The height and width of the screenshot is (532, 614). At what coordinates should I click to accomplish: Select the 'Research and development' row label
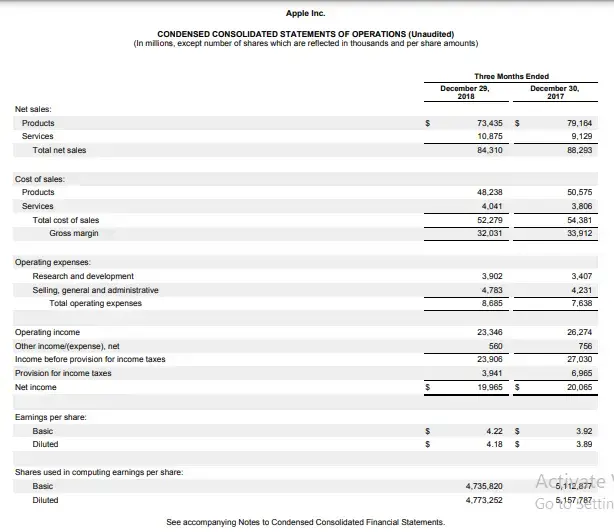[x=83, y=276]
